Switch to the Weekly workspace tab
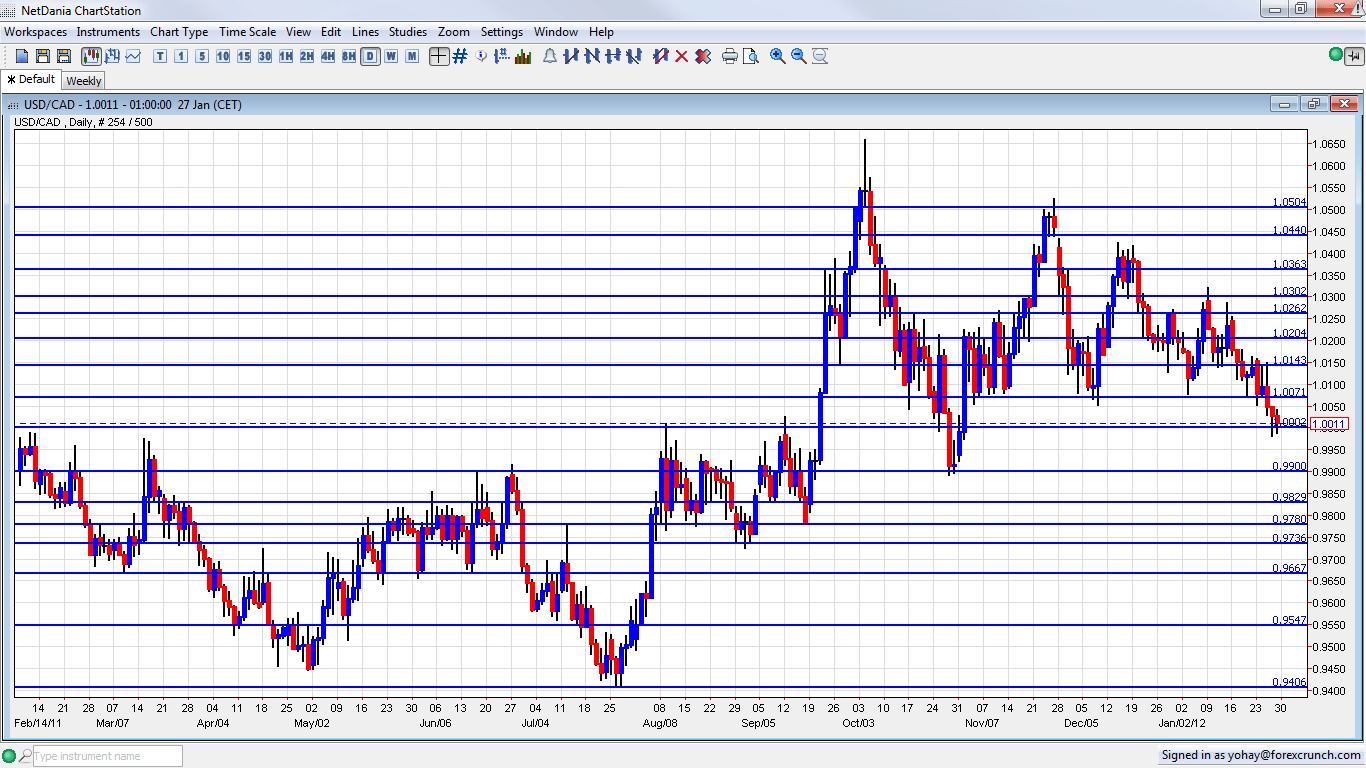1366x768 pixels. pyautogui.click(x=84, y=81)
